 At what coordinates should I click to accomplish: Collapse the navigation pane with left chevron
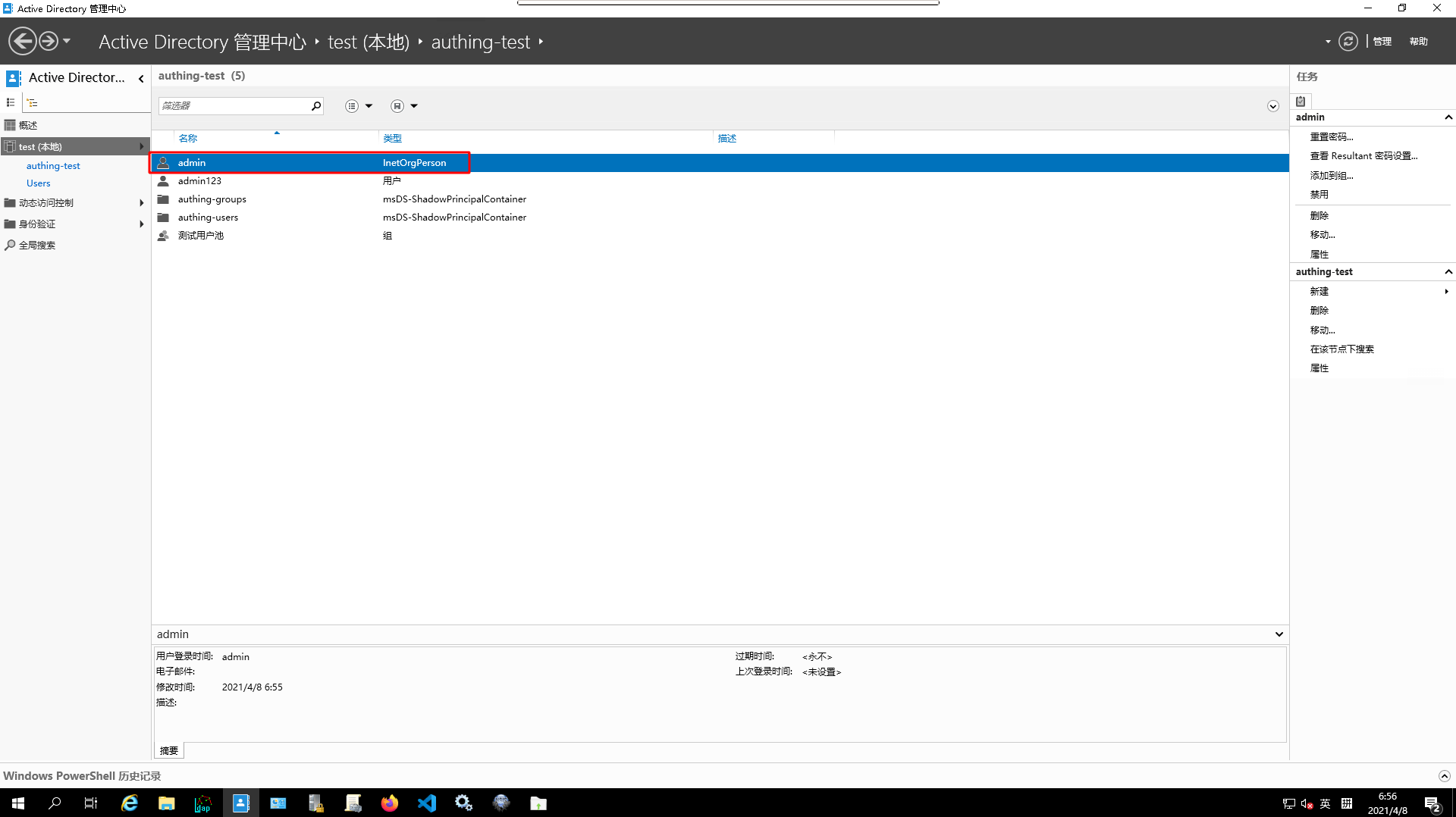click(x=141, y=78)
